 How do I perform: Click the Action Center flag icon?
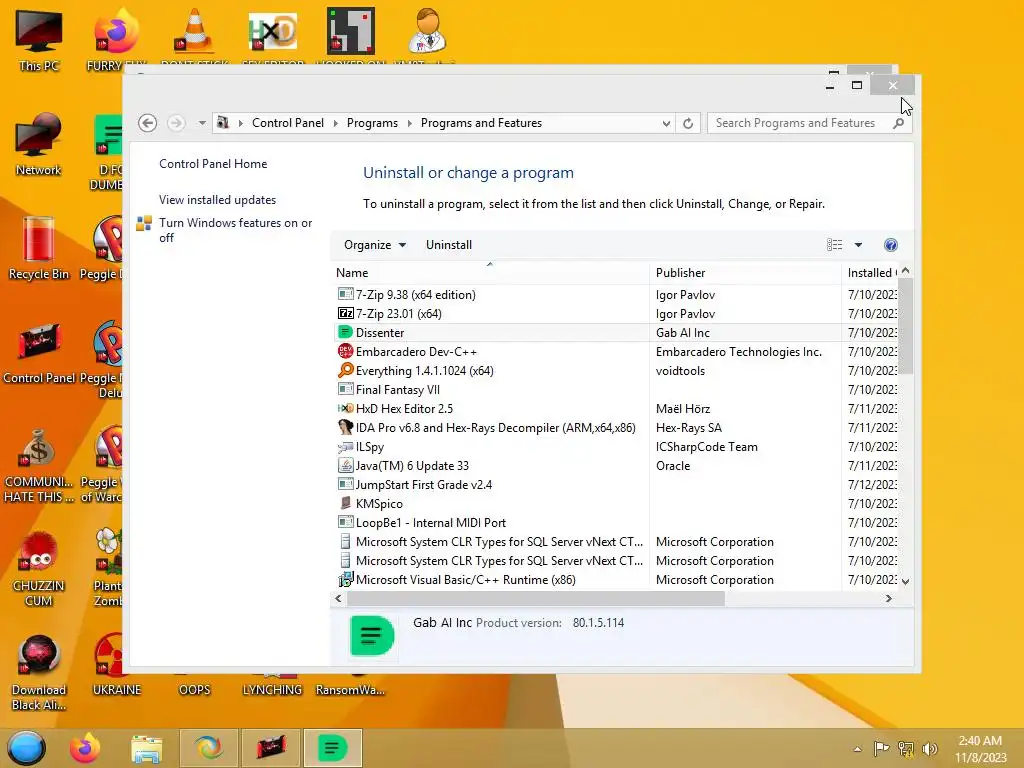(x=881, y=749)
